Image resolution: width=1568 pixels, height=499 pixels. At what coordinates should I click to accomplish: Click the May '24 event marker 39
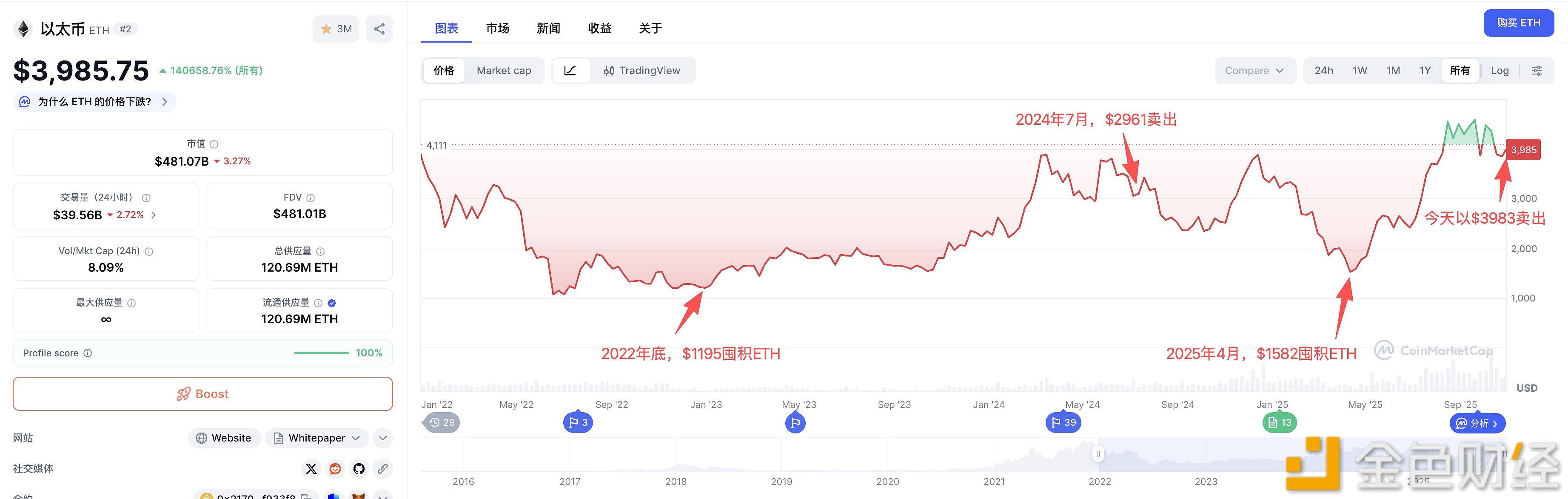click(1063, 422)
